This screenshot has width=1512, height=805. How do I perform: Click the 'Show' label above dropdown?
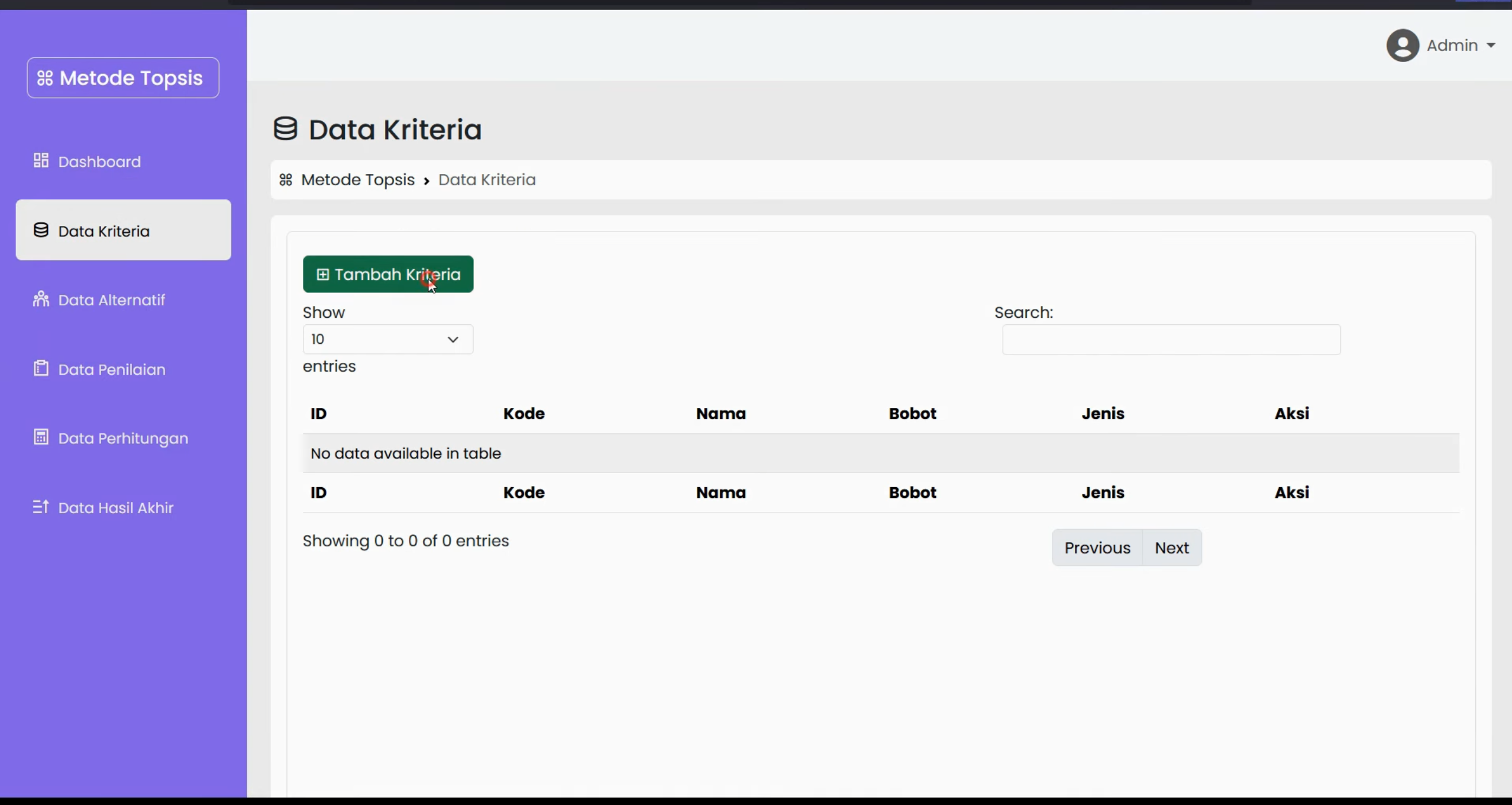click(324, 313)
